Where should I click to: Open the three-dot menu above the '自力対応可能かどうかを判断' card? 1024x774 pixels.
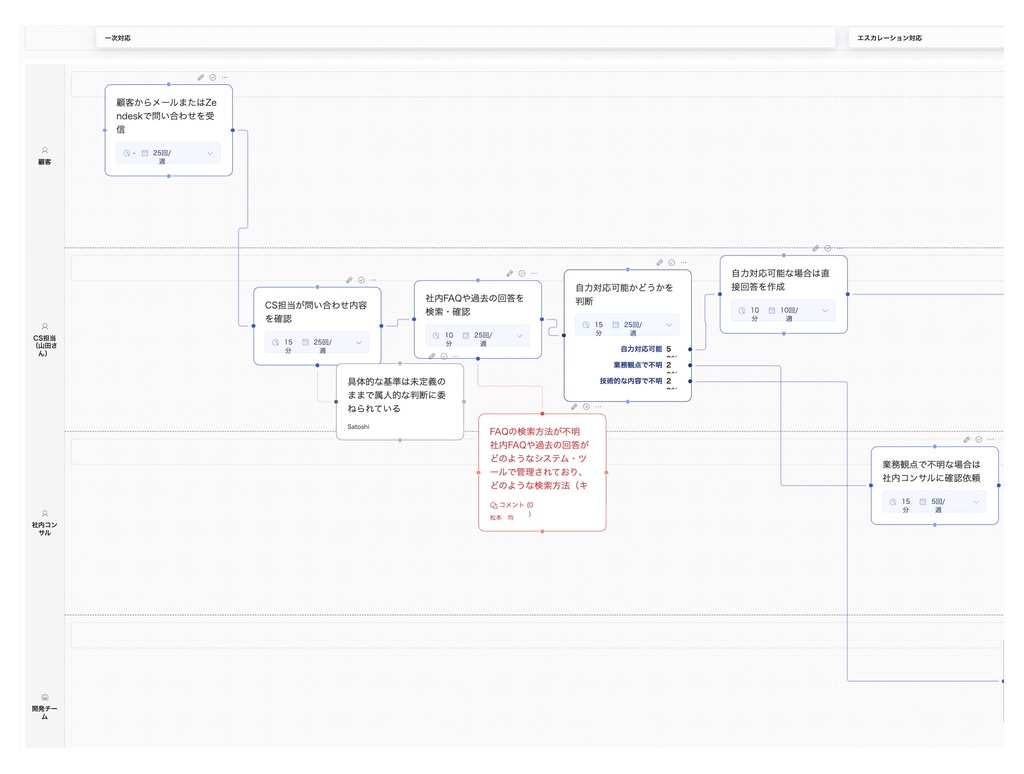pyautogui.click(x=684, y=262)
